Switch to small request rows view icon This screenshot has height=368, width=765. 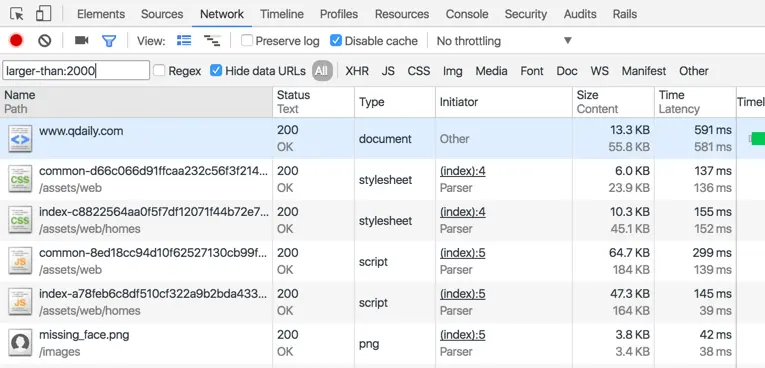point(212,41)
